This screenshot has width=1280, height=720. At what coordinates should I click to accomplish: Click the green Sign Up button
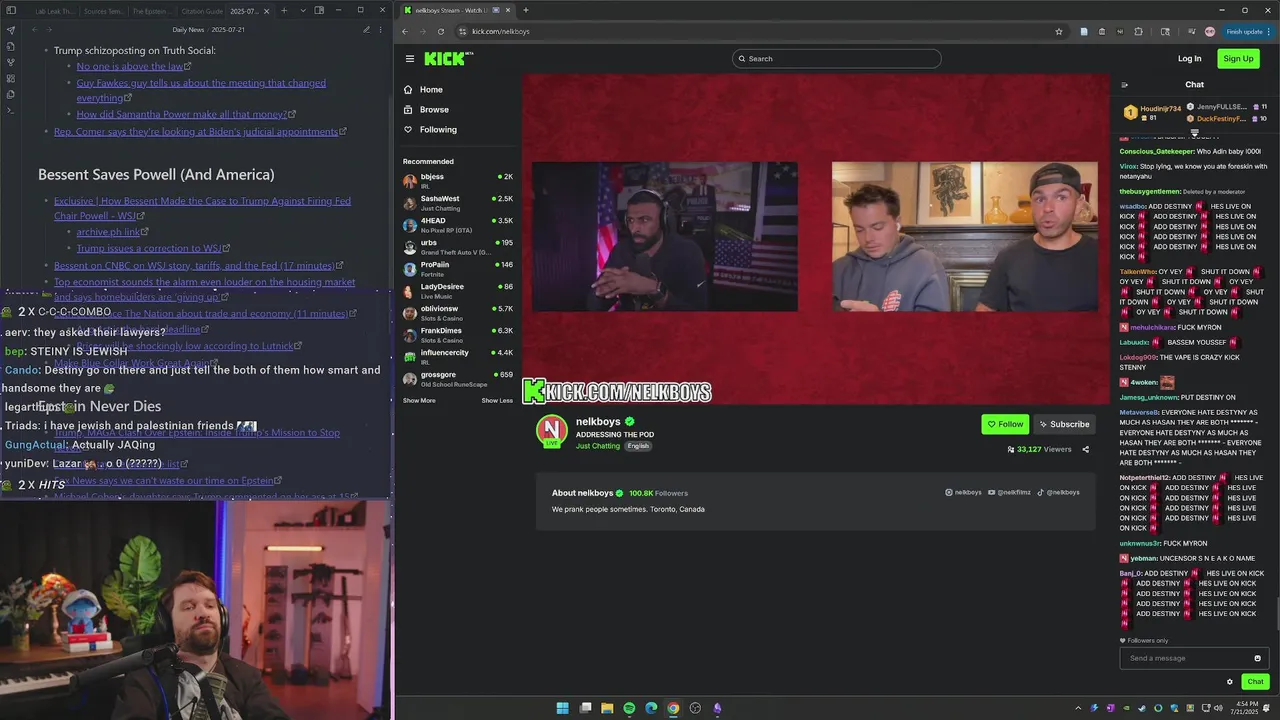point(1238,59)
